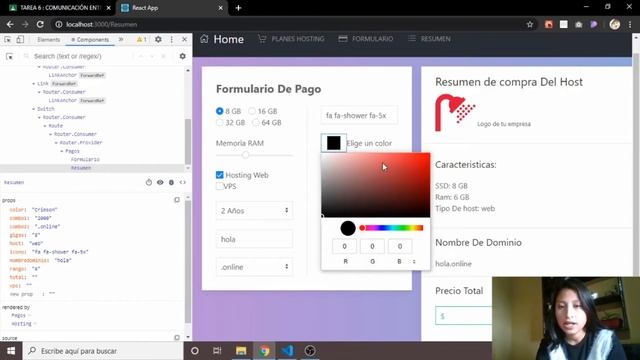
Task: Open File Explorer from taskbar
Action: pos(241,351)
